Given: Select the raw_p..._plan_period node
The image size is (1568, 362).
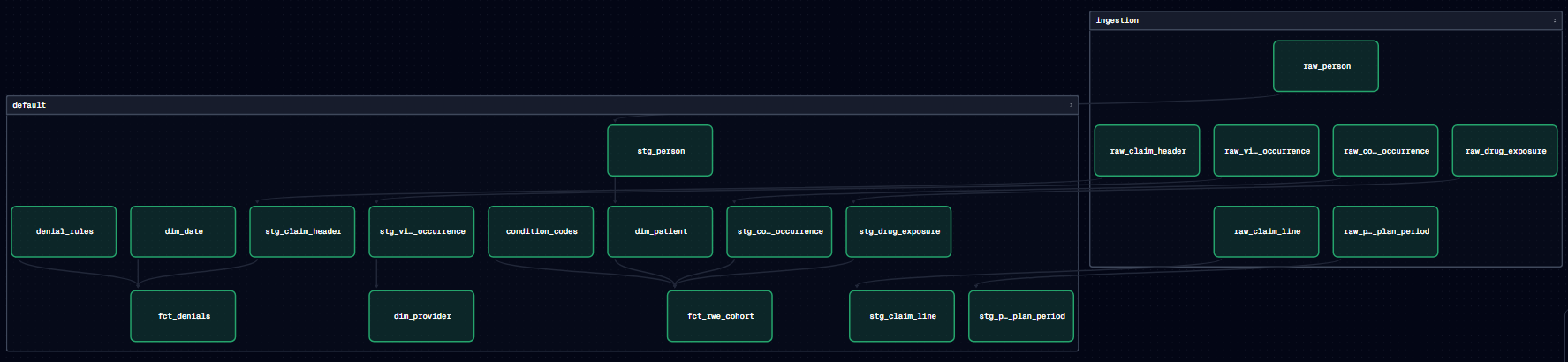Looking at the screenshot, I should point(1385,231).
